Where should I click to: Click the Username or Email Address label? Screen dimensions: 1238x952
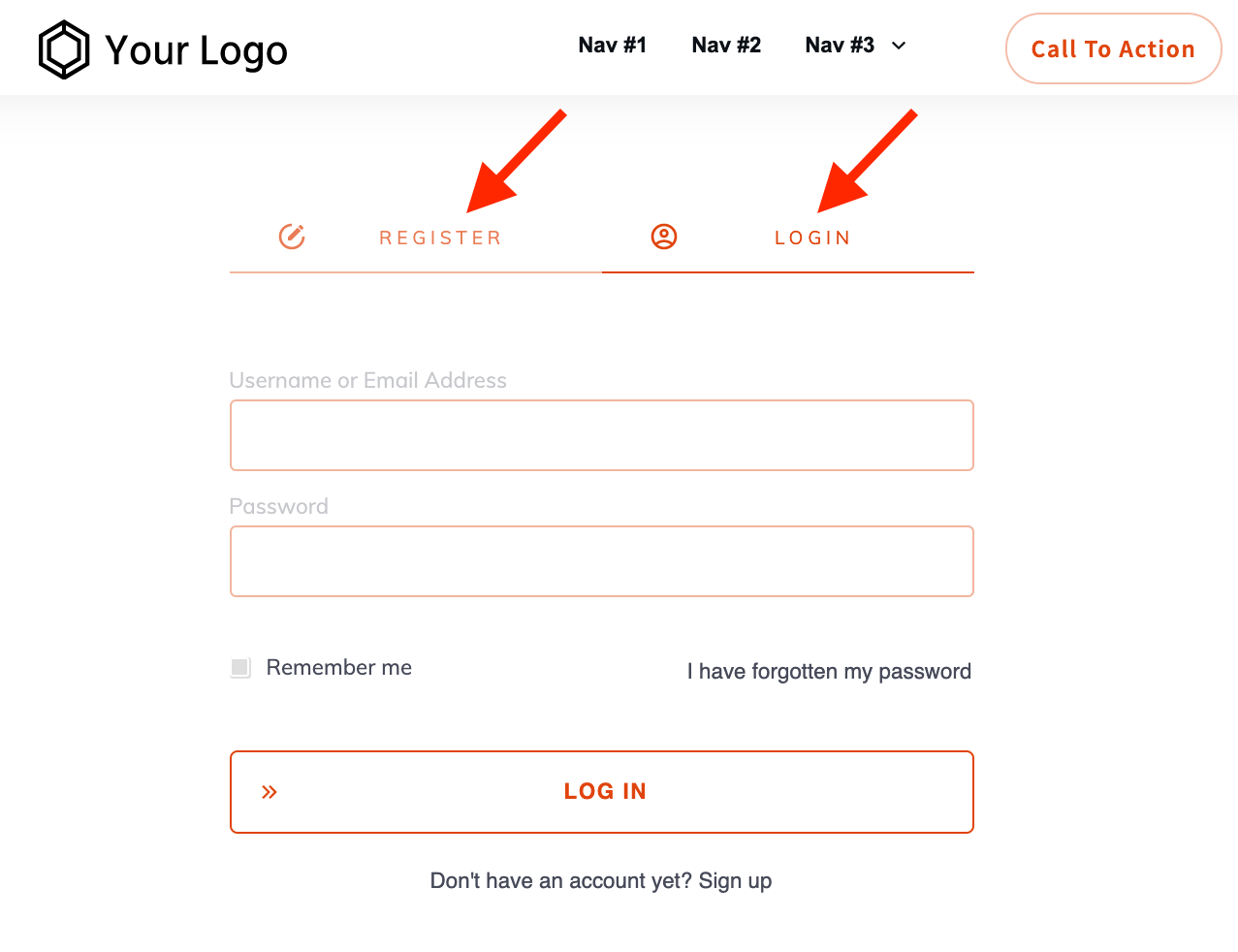[367, 380]
